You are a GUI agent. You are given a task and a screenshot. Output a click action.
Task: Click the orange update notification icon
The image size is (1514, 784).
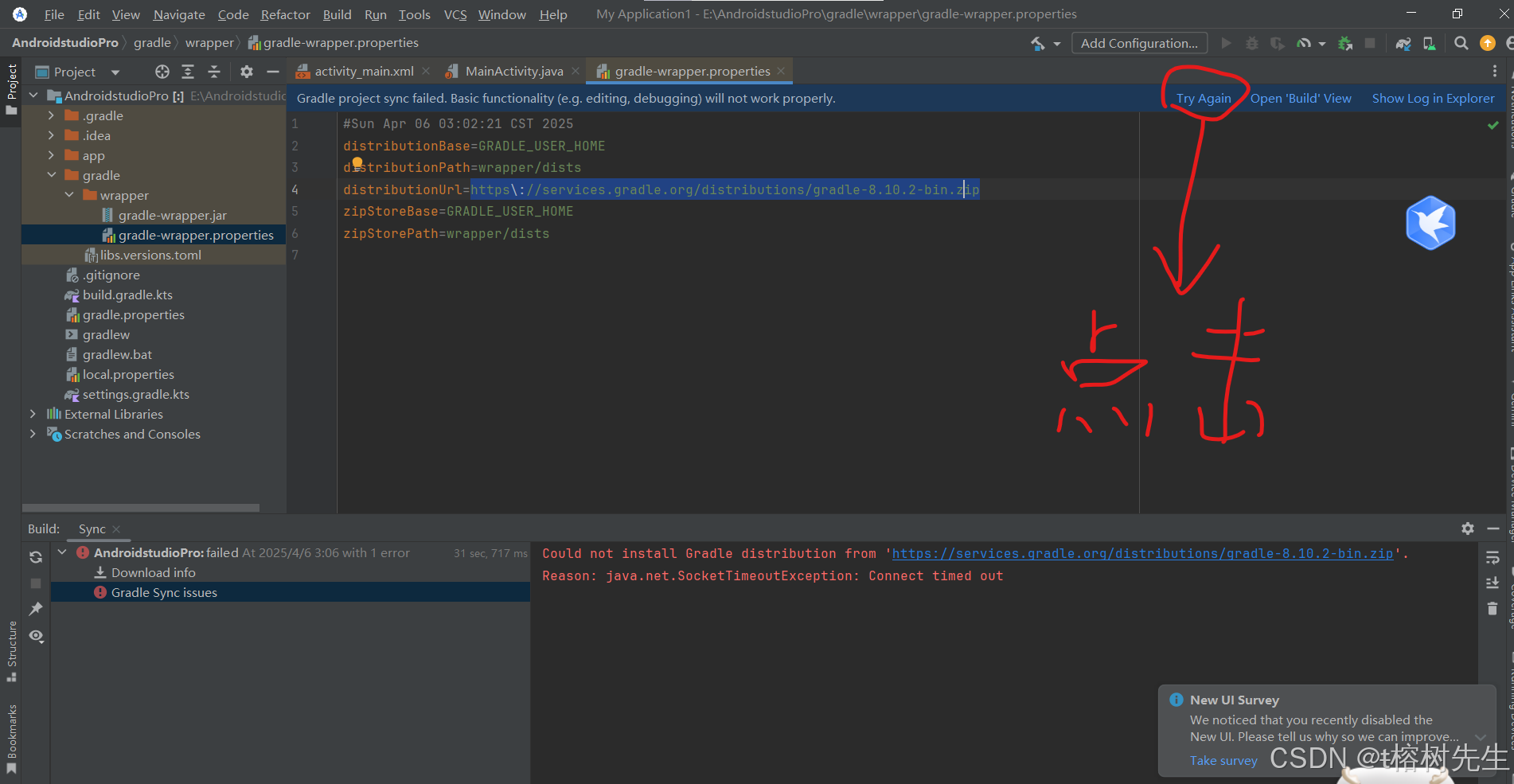[x=1487, y=43]
